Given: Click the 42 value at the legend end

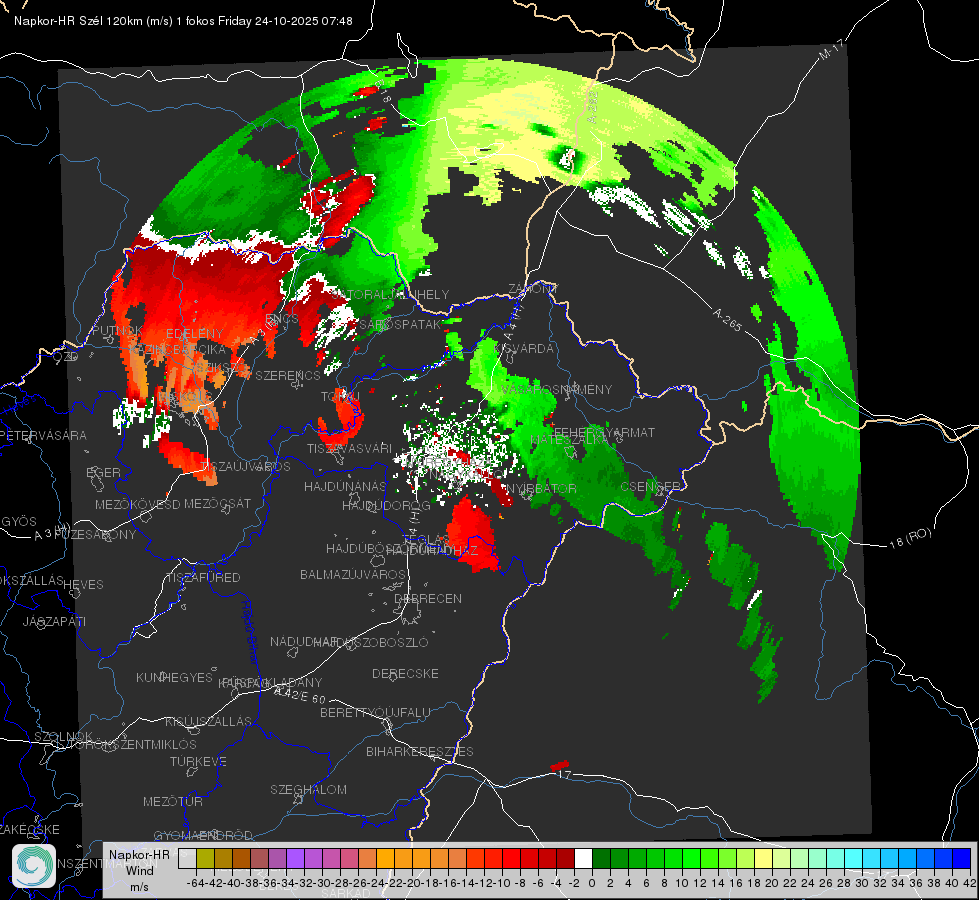Looking at the screenshot, I should [x=970, y=883].
